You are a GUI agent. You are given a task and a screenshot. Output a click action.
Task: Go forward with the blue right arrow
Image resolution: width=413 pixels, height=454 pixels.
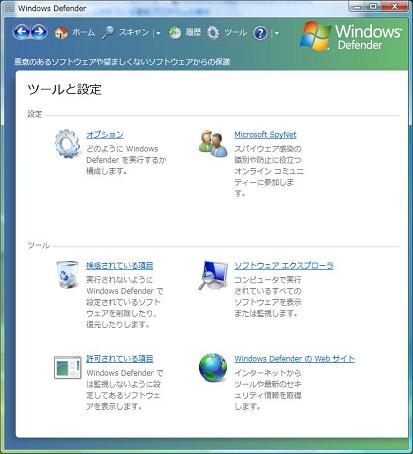click(x=39, y=32)
